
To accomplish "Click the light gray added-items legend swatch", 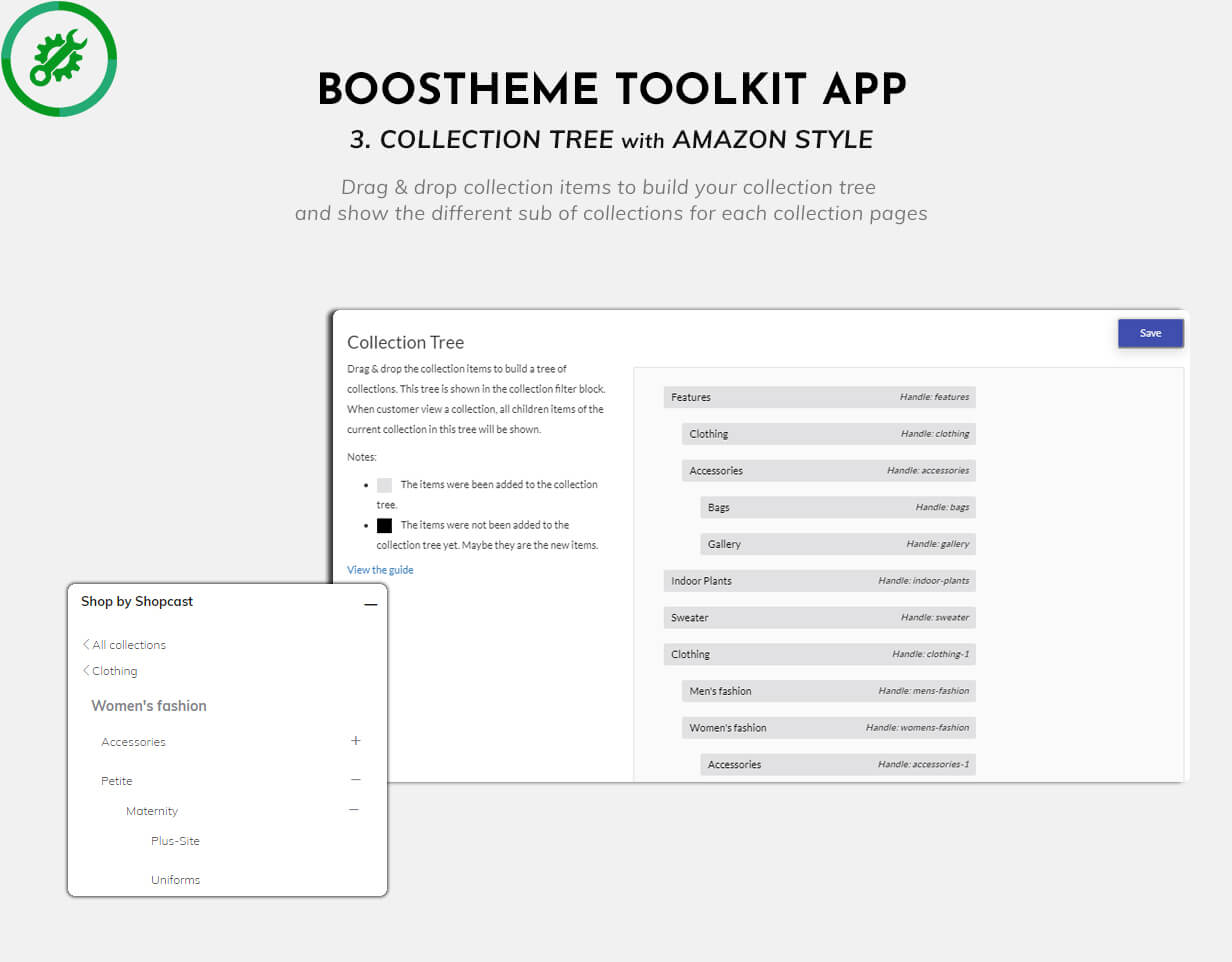I will coord(384,485).
